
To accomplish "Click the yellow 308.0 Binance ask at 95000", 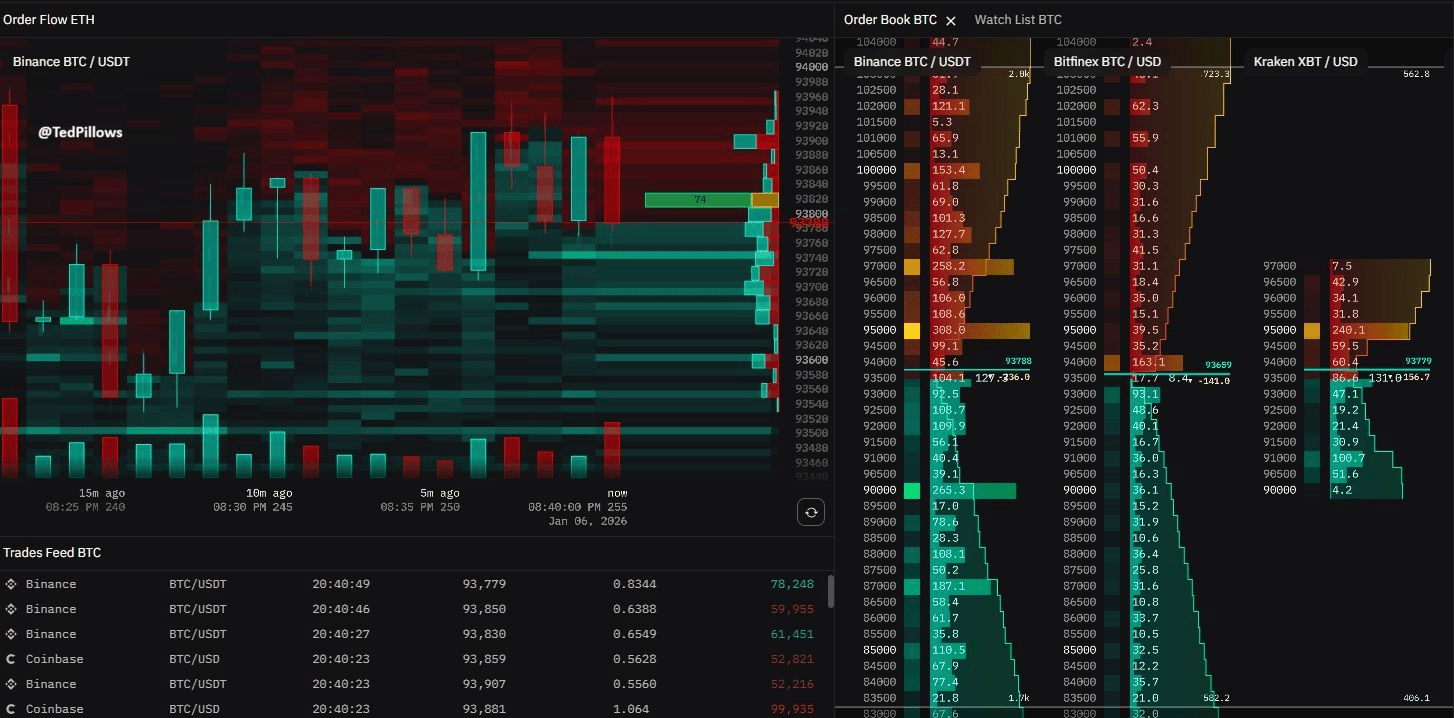I will 947,330.
